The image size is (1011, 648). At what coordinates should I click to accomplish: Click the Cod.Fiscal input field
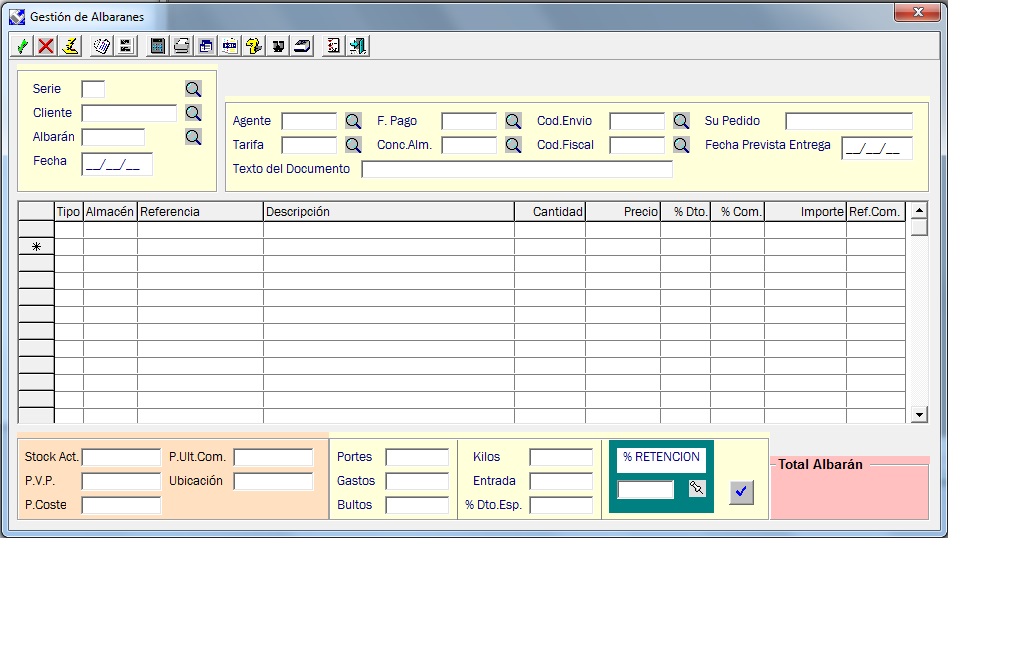point(637,145)
